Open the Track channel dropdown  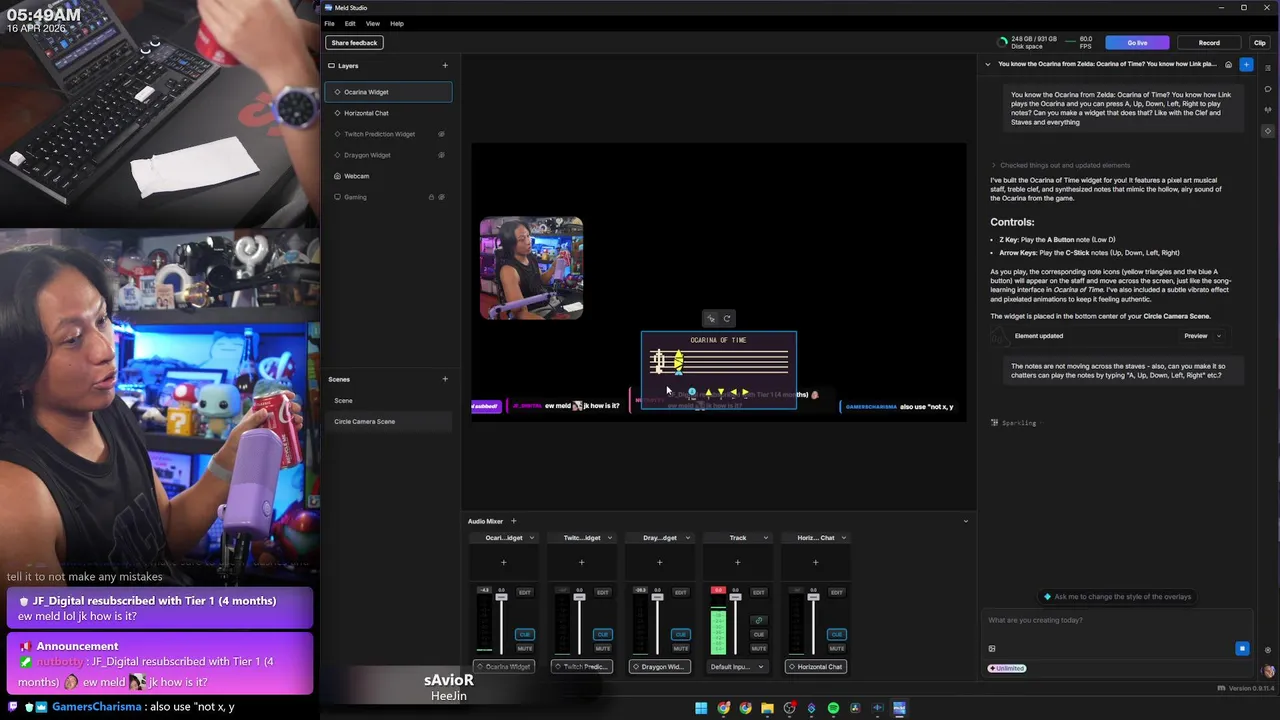pos(766,538)
